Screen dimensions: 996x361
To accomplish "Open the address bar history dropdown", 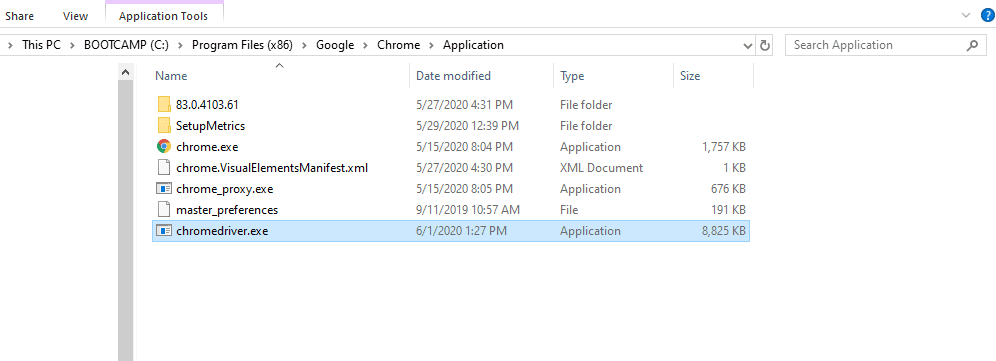I will tap(748, 45).
